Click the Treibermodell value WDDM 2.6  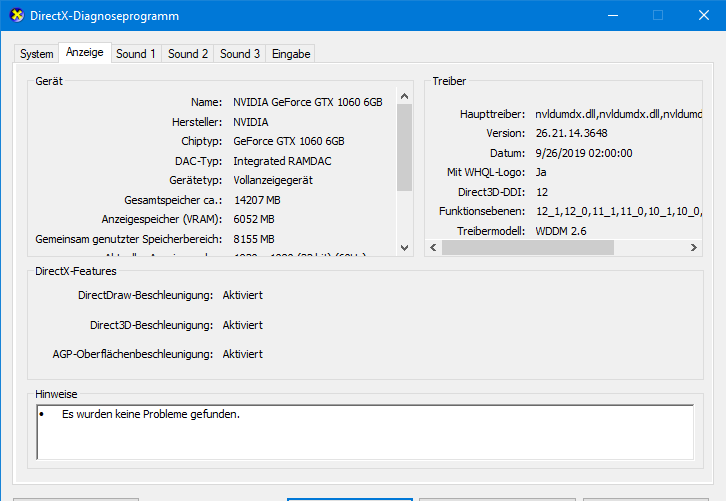tap(561, 231)
